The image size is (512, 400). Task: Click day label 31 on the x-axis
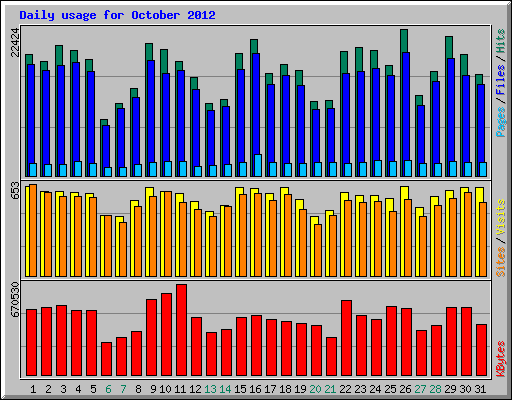pos(480,389)
